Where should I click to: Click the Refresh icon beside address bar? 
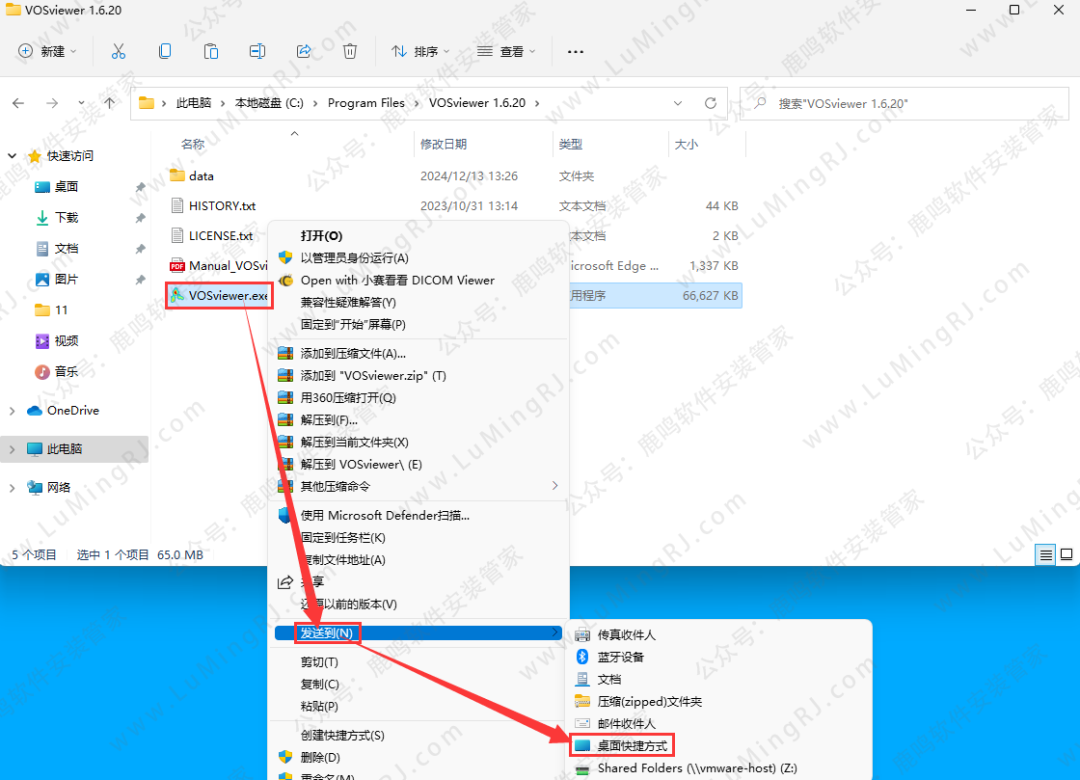tap(710, 103)
